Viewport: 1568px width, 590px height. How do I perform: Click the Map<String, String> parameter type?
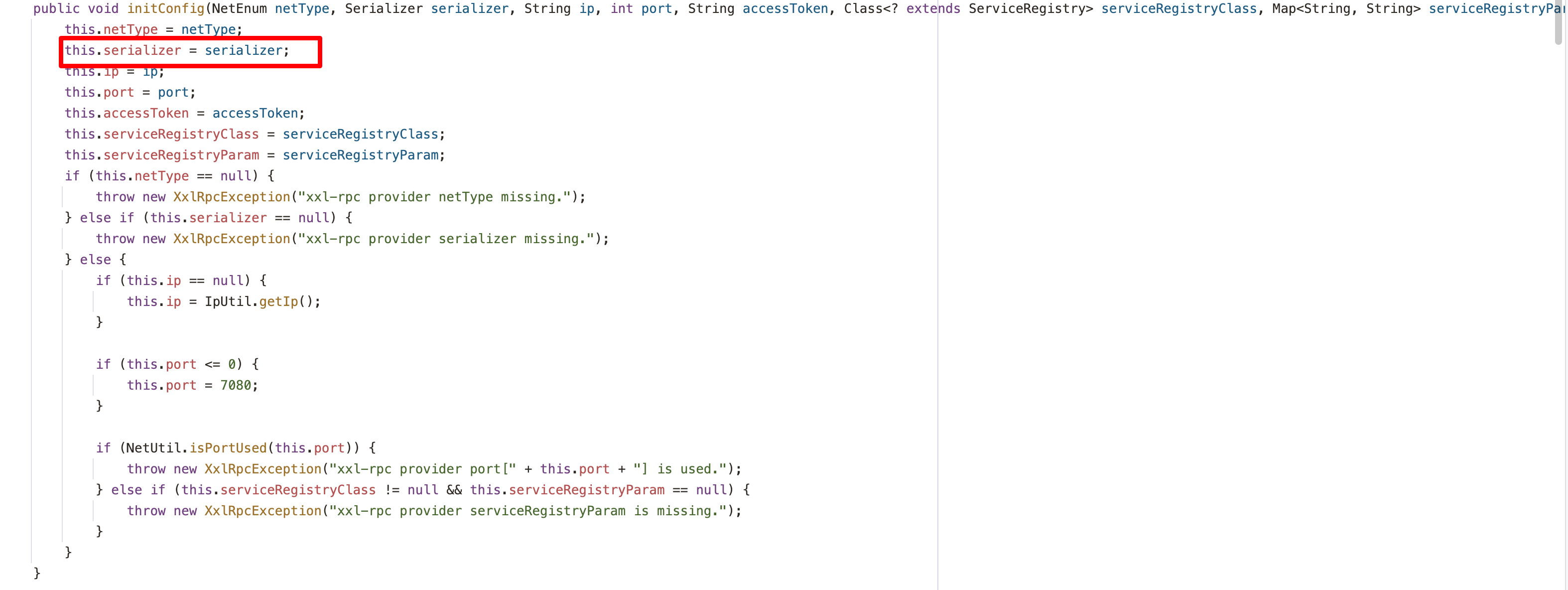[1345, 8]
